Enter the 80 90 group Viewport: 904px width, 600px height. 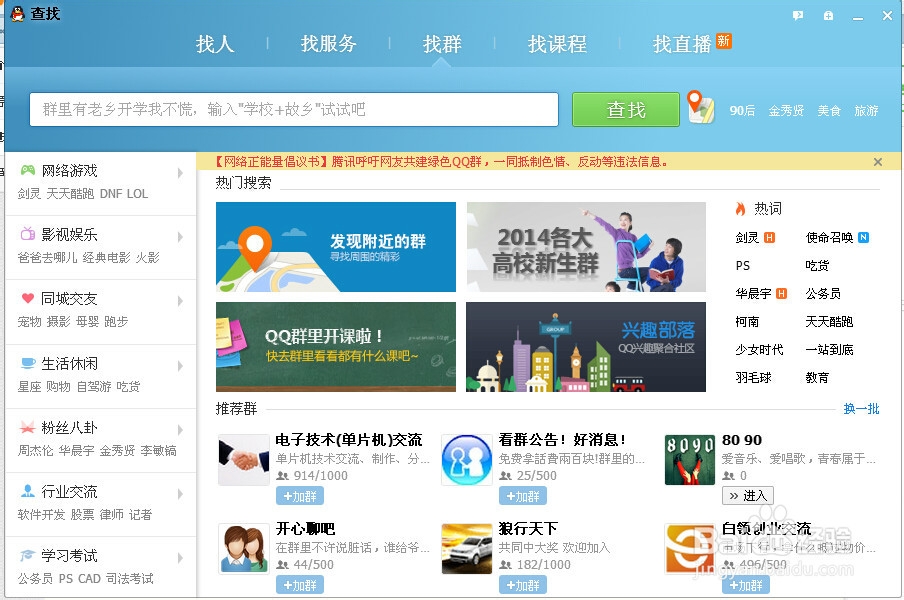748,496
